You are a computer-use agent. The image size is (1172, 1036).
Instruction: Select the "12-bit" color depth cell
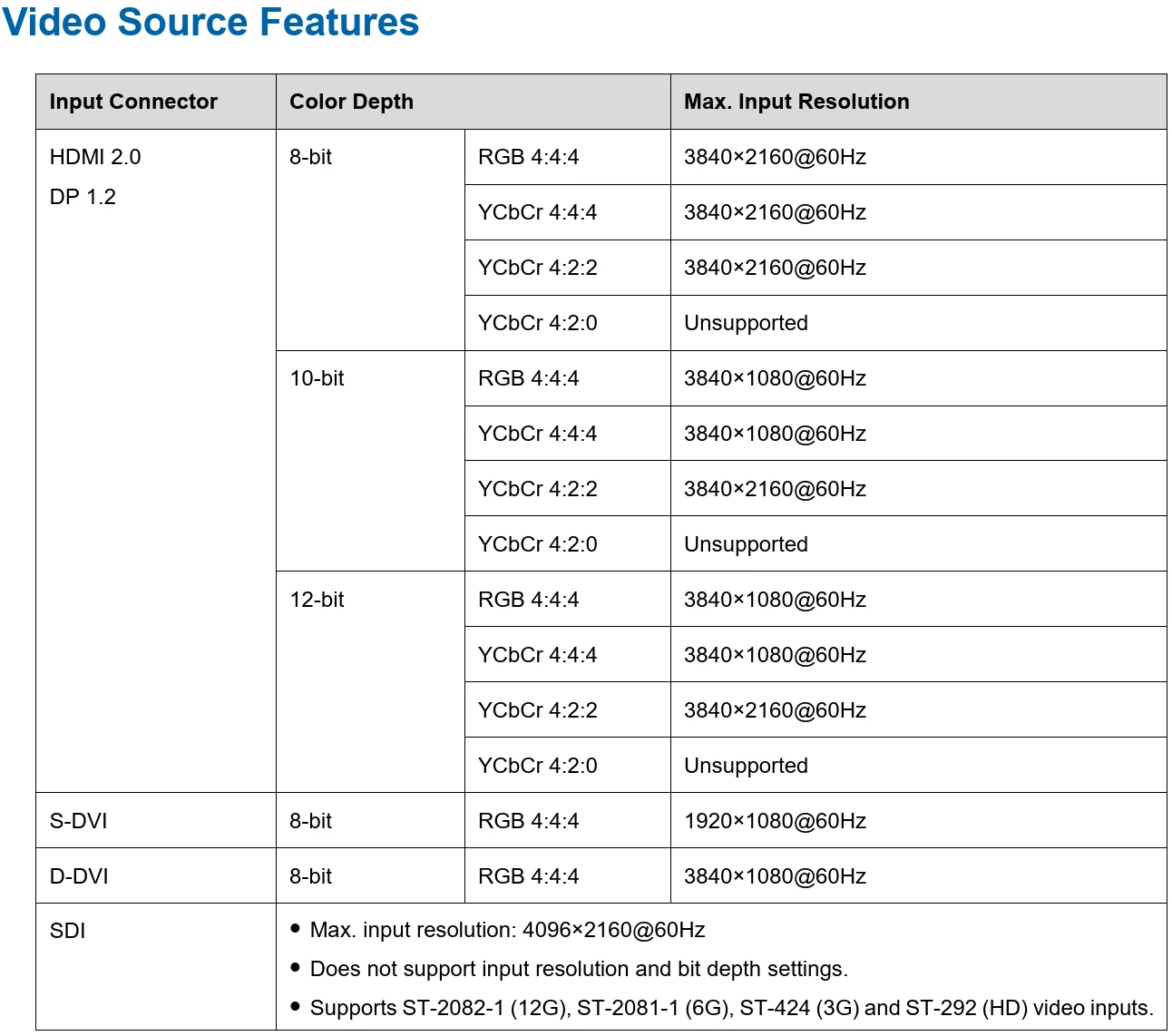(317, 600)
